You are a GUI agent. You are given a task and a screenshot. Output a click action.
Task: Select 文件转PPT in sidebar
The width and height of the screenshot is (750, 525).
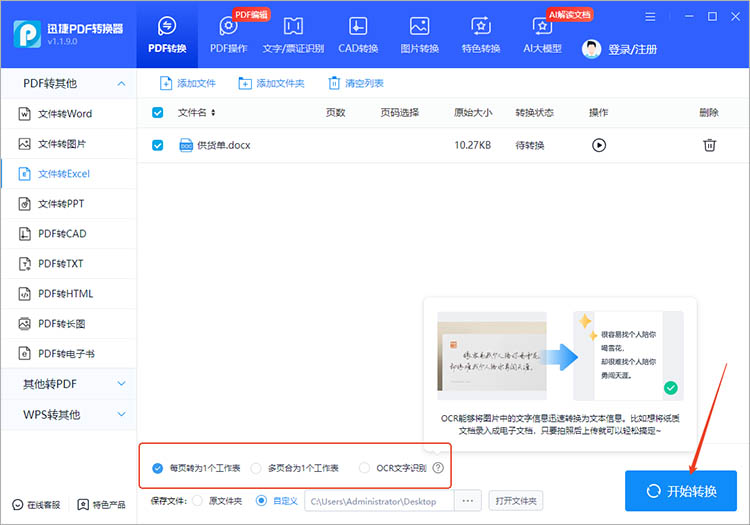(x=68, y=204)
